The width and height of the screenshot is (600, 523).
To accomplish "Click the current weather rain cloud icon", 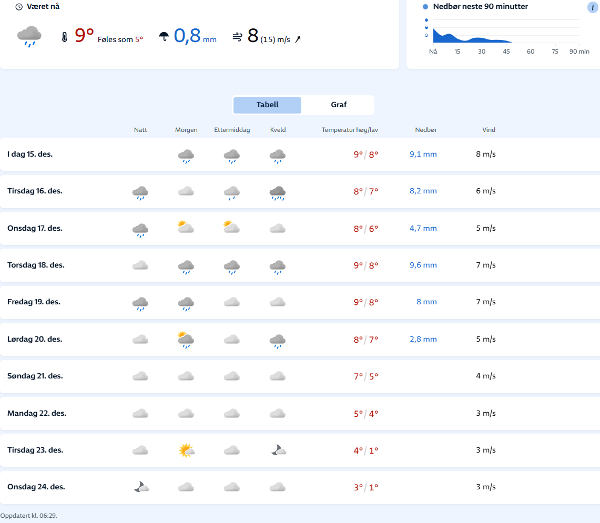I will [x=29, y=37].
